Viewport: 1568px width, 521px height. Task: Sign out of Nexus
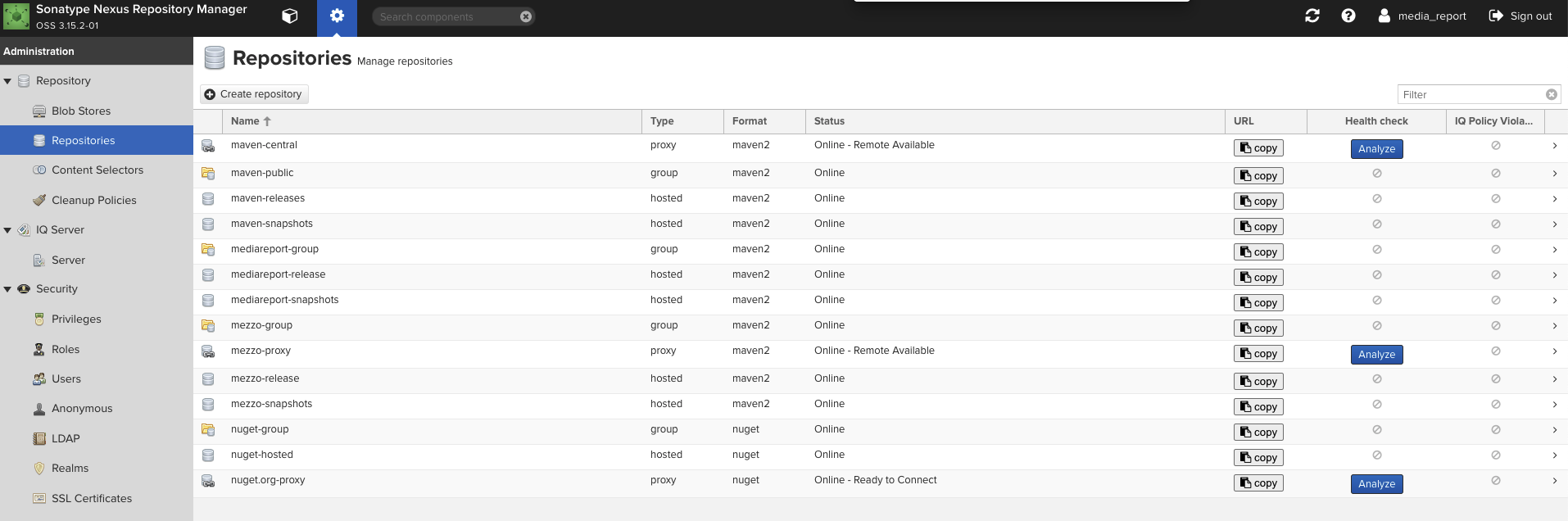click(x=1520, y=16)
